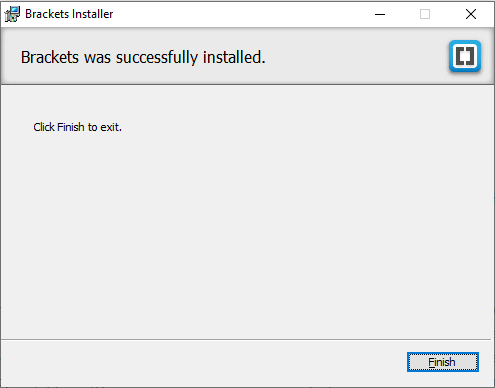Click the word 'successfully' in the heading
495x388 pixels.
157,57
